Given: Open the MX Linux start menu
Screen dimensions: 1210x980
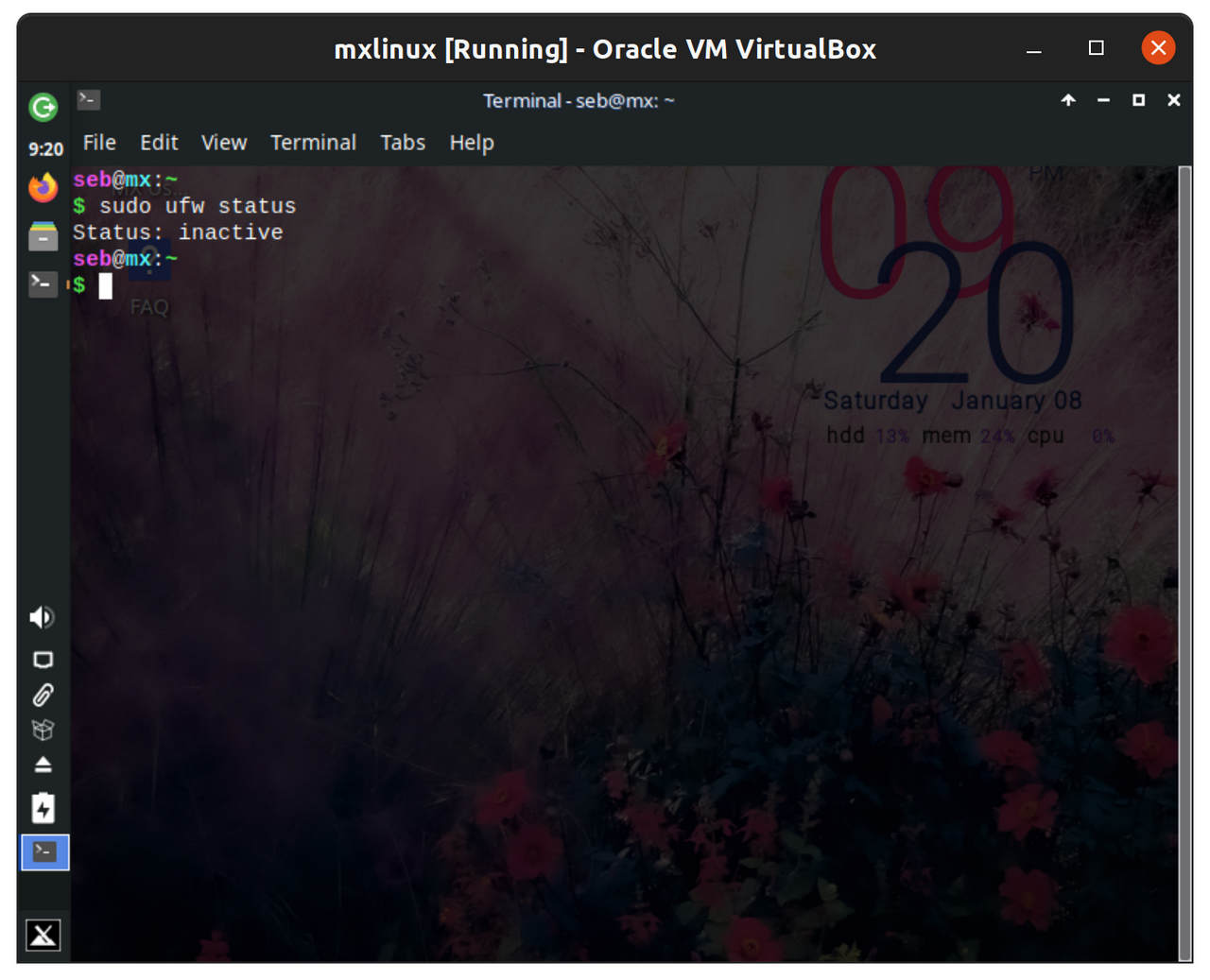Looking at the screenshot, I should [x=43, y=935].
